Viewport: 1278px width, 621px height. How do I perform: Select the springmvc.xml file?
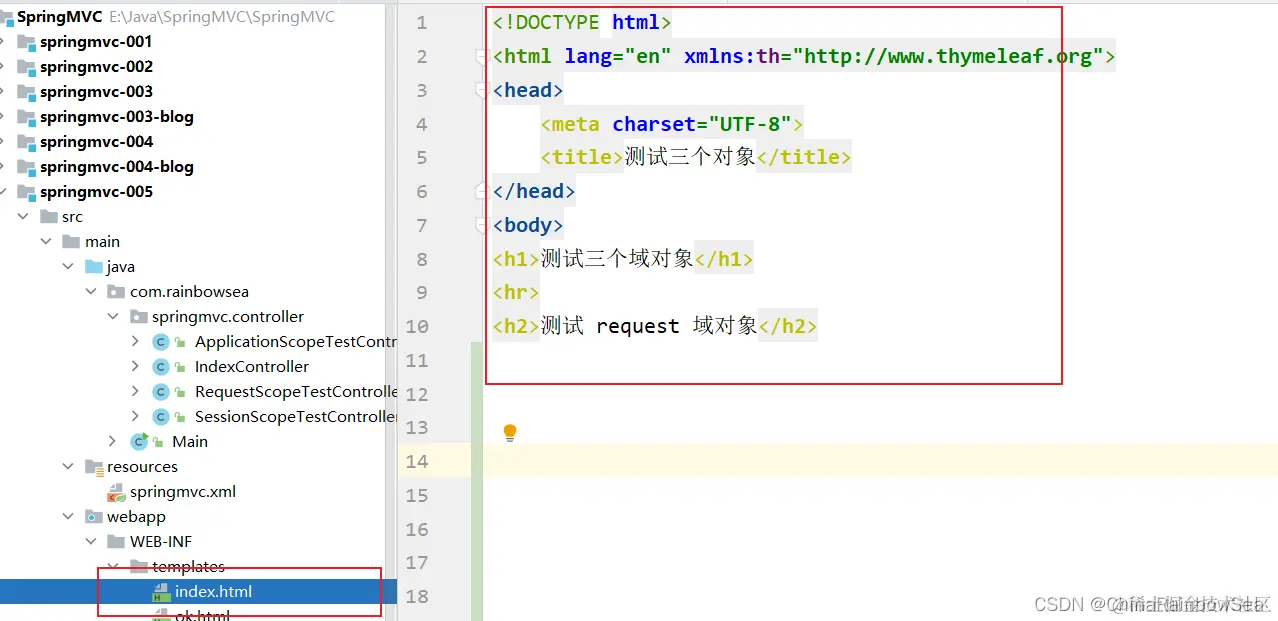(x=183, y=492)
